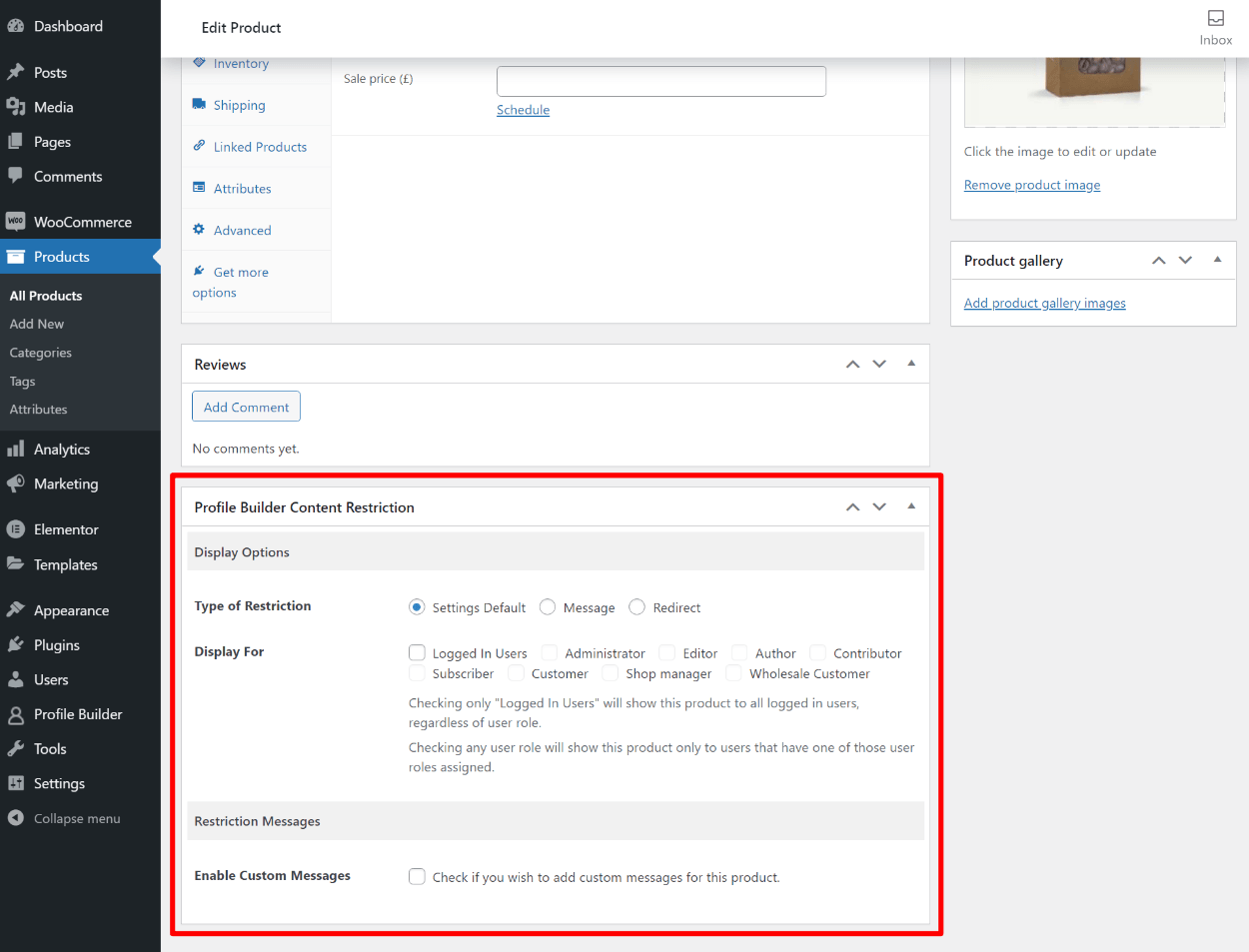
Task: Click the Templates folder icon
Action: 15,563
